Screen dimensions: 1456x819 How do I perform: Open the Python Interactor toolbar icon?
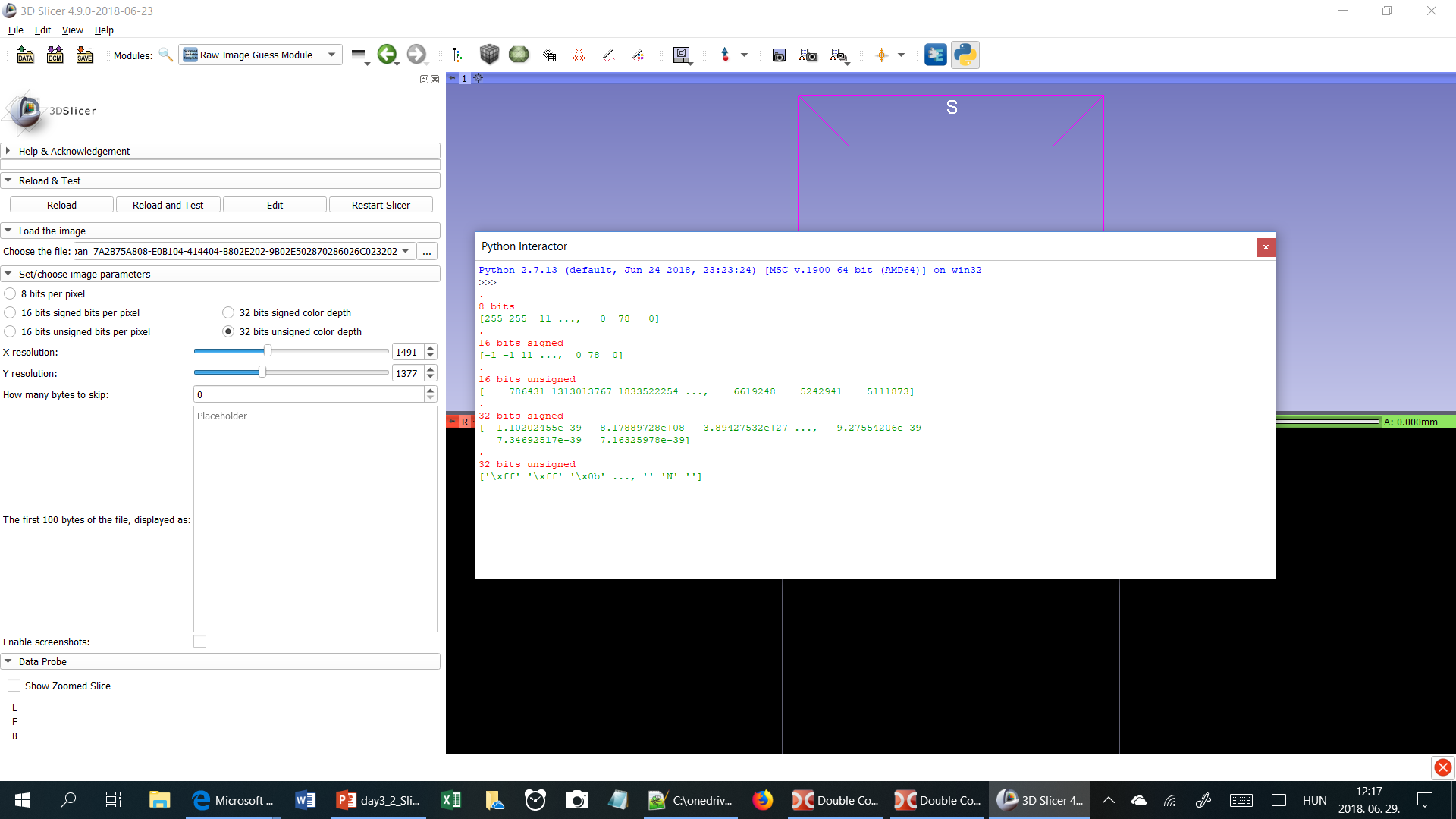[965, 55]
